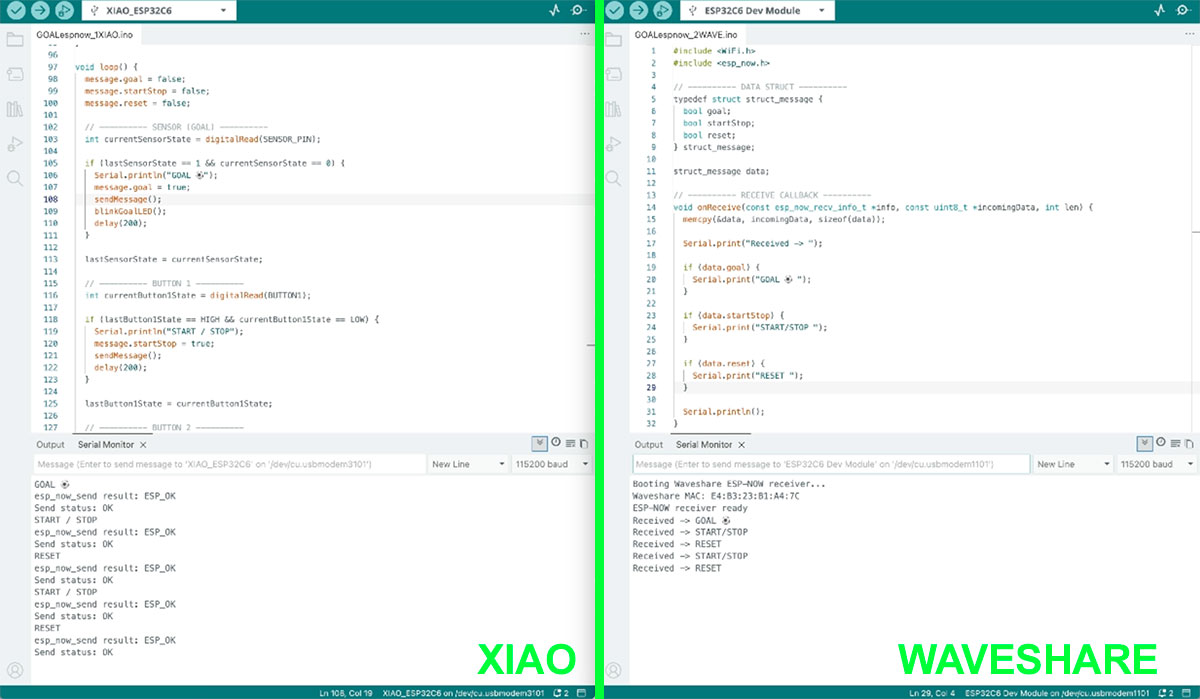Open the sketch options menu with three dots
Screen dimensions: 1200x699
[584, 33]
